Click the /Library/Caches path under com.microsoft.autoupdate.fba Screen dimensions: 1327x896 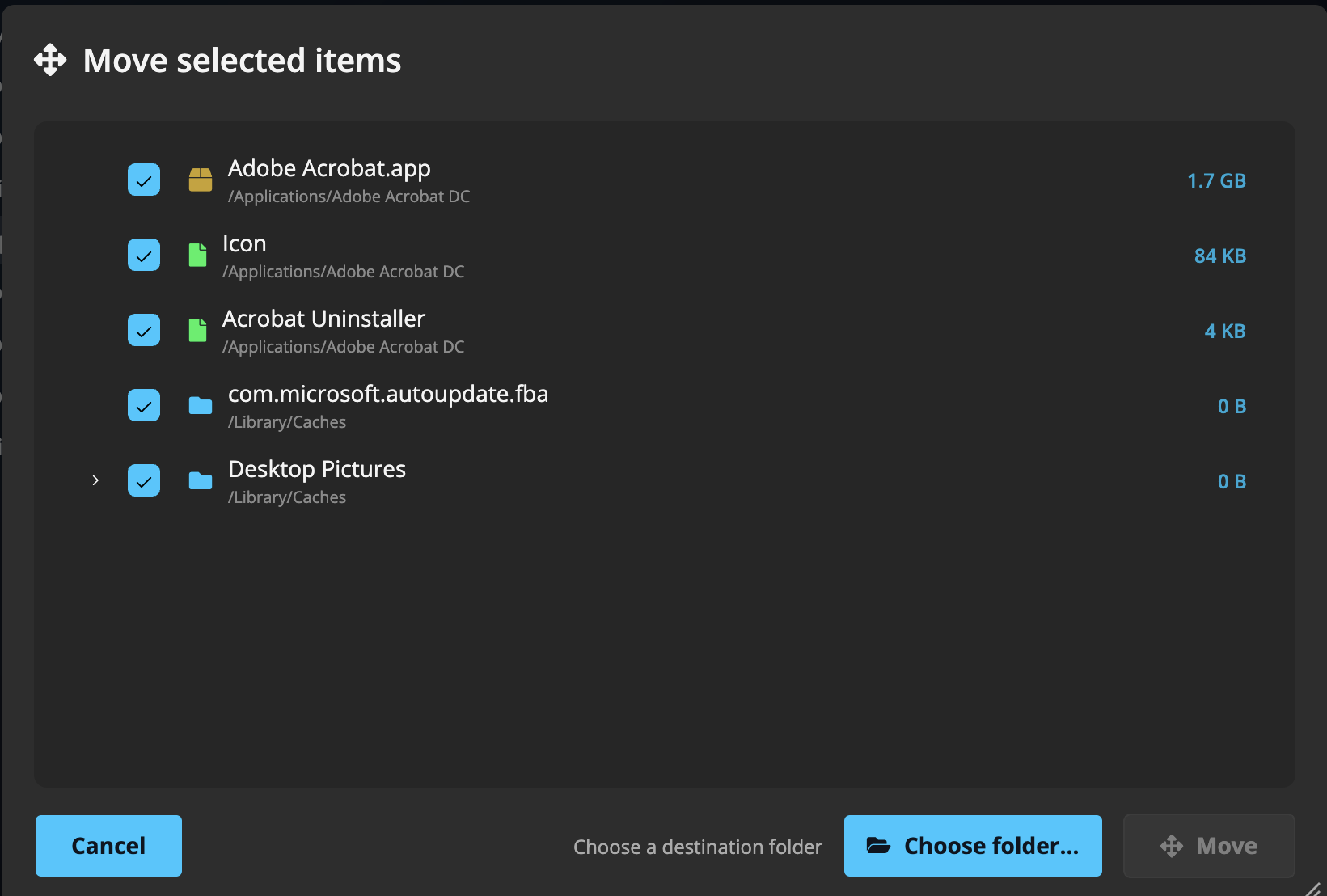click(287, 422)
